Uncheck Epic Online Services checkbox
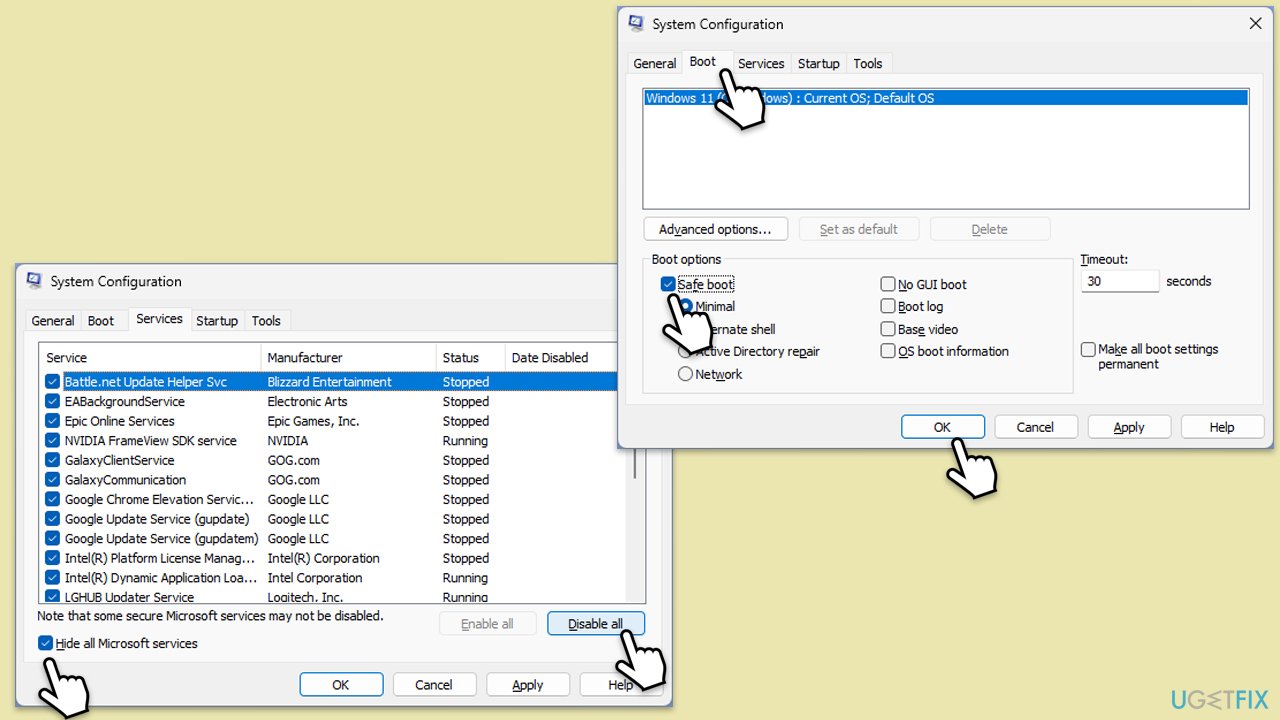1280x720 pixels. click(52, 421)
